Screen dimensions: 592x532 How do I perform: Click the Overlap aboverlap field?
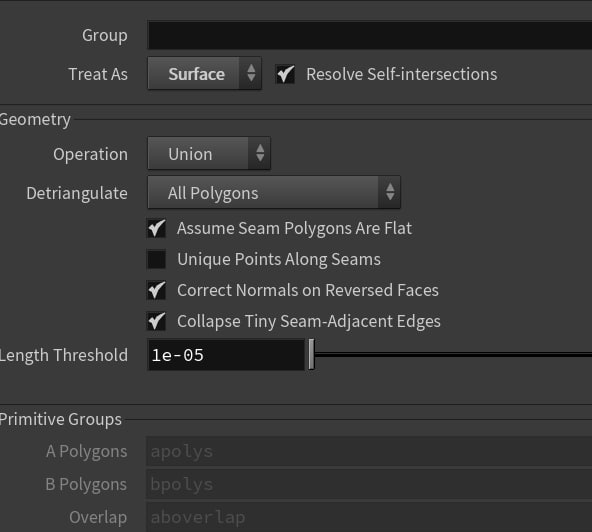[369, 517]
